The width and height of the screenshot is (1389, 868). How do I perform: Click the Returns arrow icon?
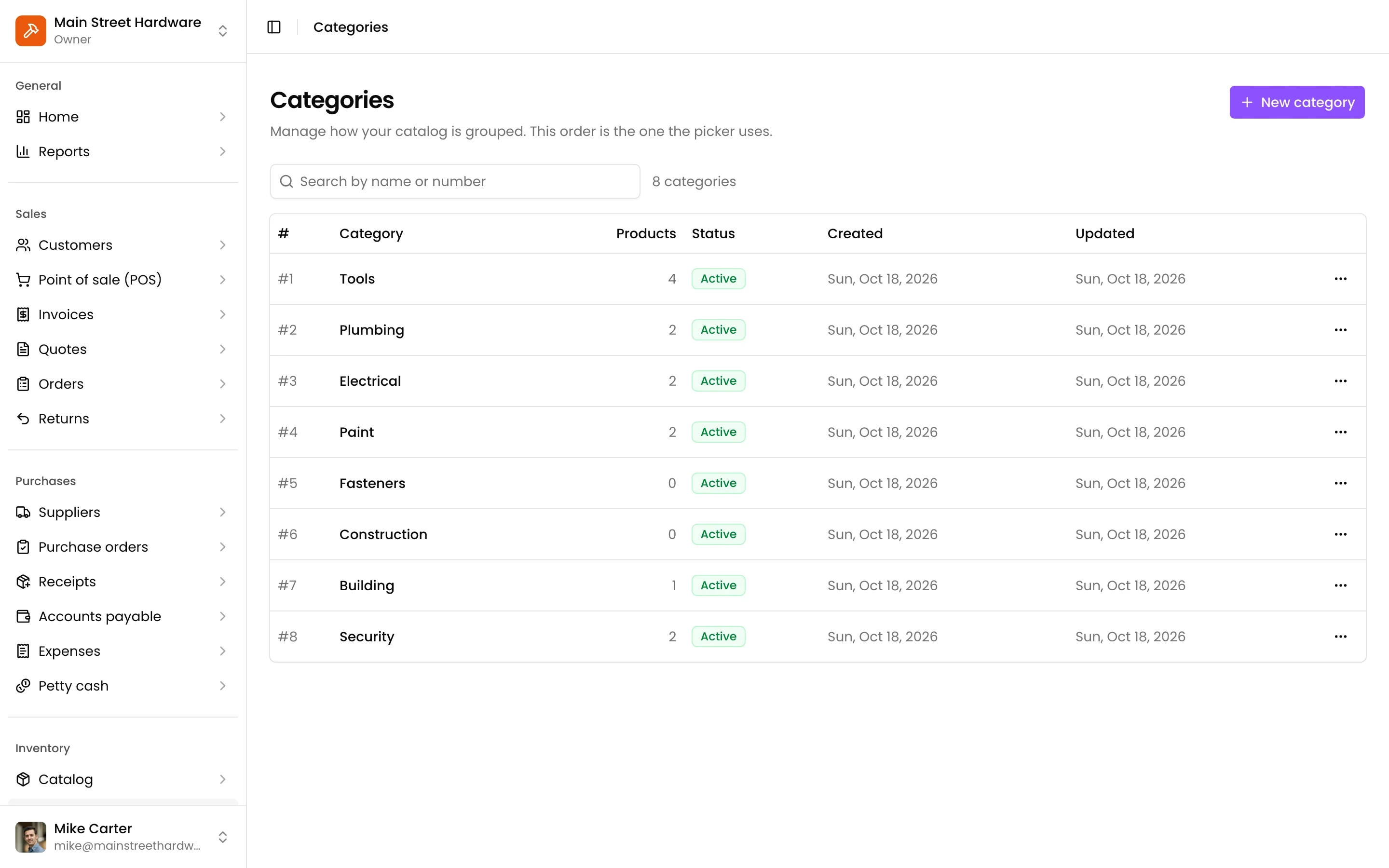23,419
